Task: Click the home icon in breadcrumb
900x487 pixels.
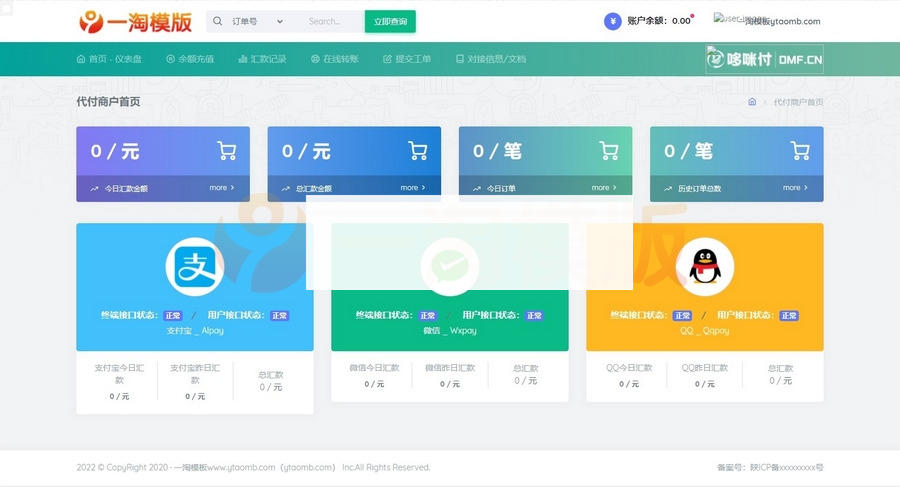Action: [752, 102]
